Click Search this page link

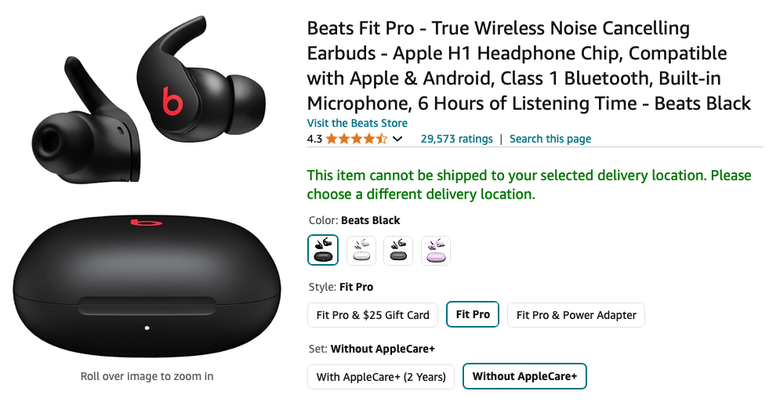550,139
